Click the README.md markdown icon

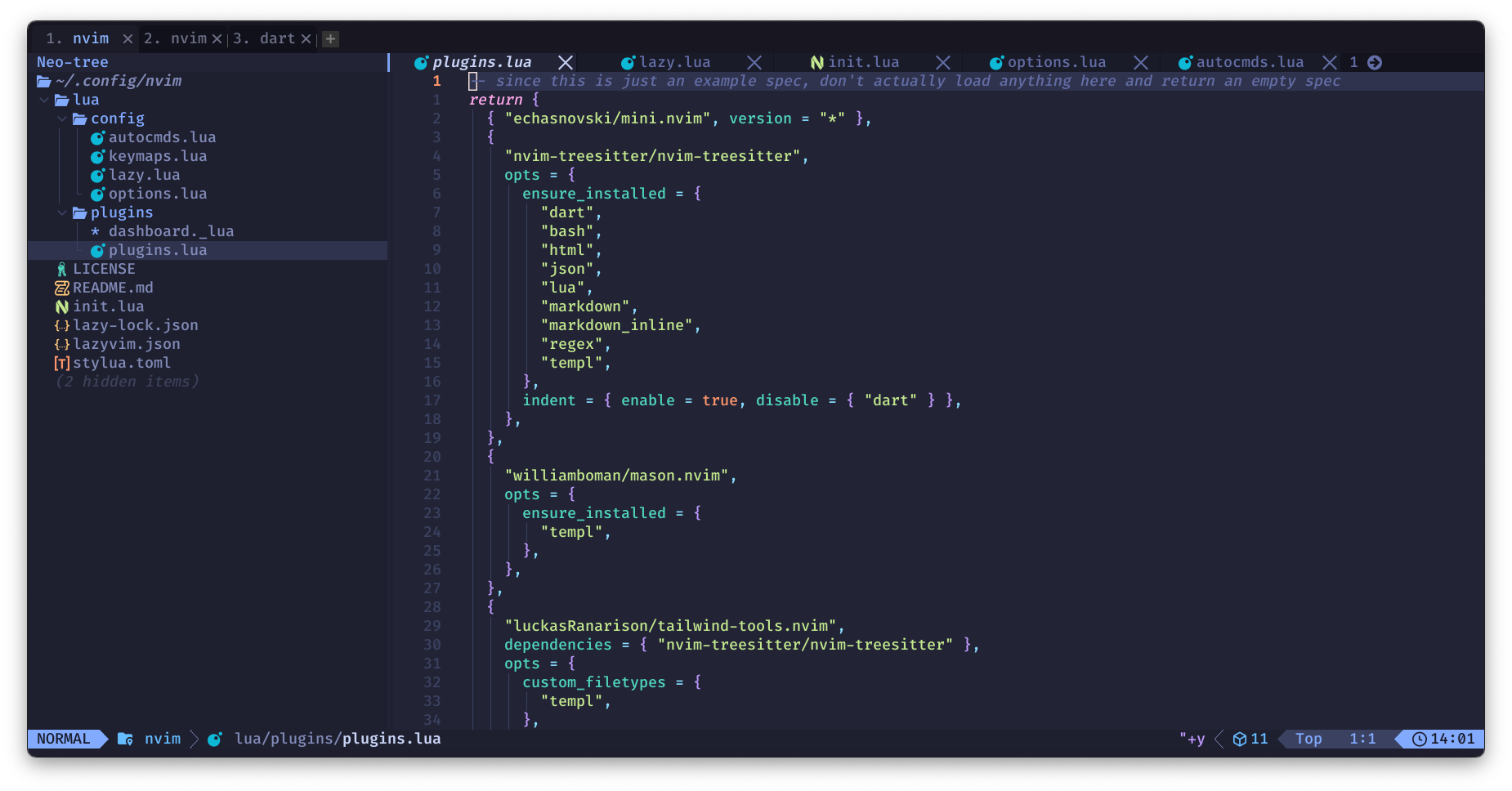(61, 288)
